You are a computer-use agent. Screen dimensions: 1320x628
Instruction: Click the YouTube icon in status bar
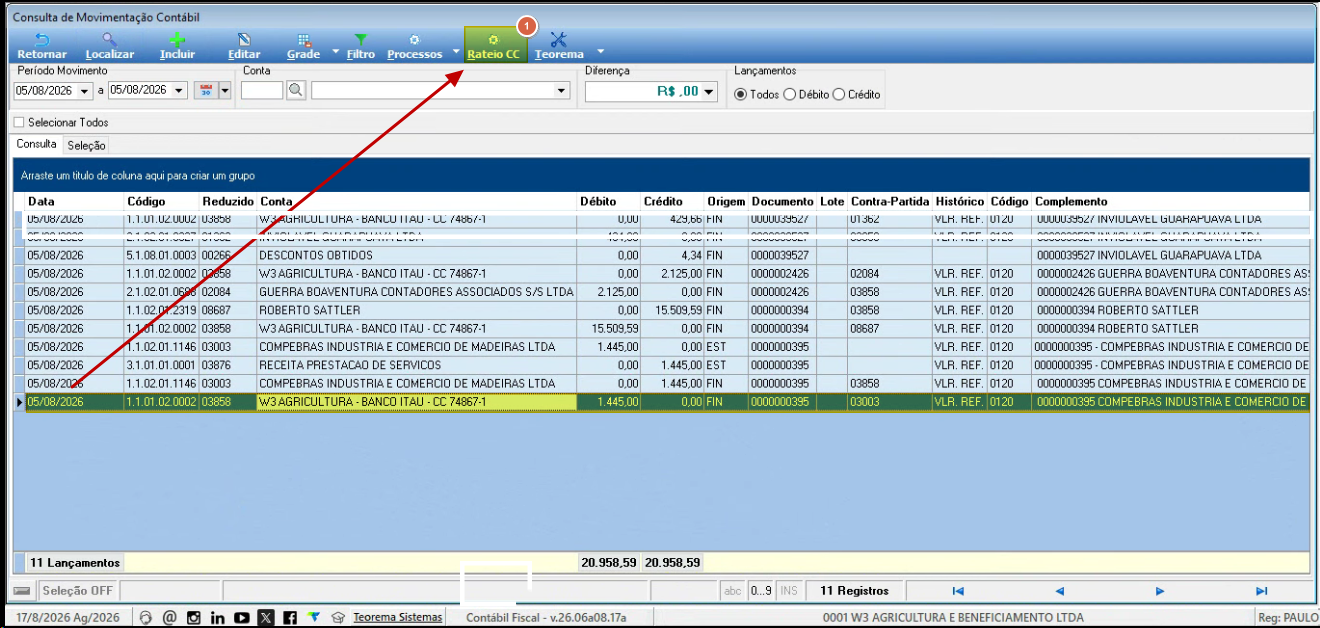241,618
